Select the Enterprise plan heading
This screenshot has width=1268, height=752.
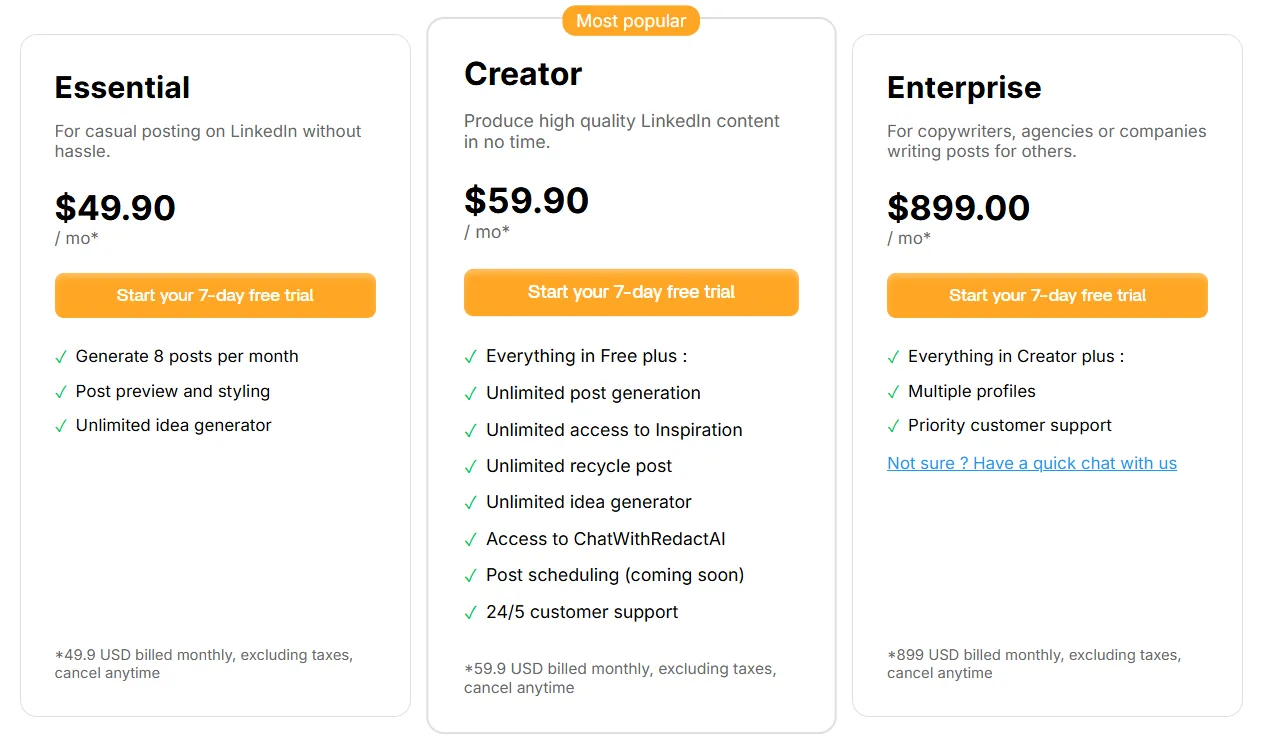964,88
